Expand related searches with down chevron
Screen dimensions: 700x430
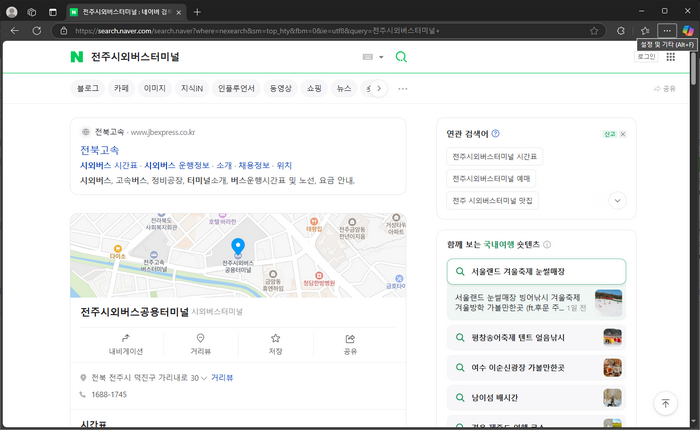[617, 200]
